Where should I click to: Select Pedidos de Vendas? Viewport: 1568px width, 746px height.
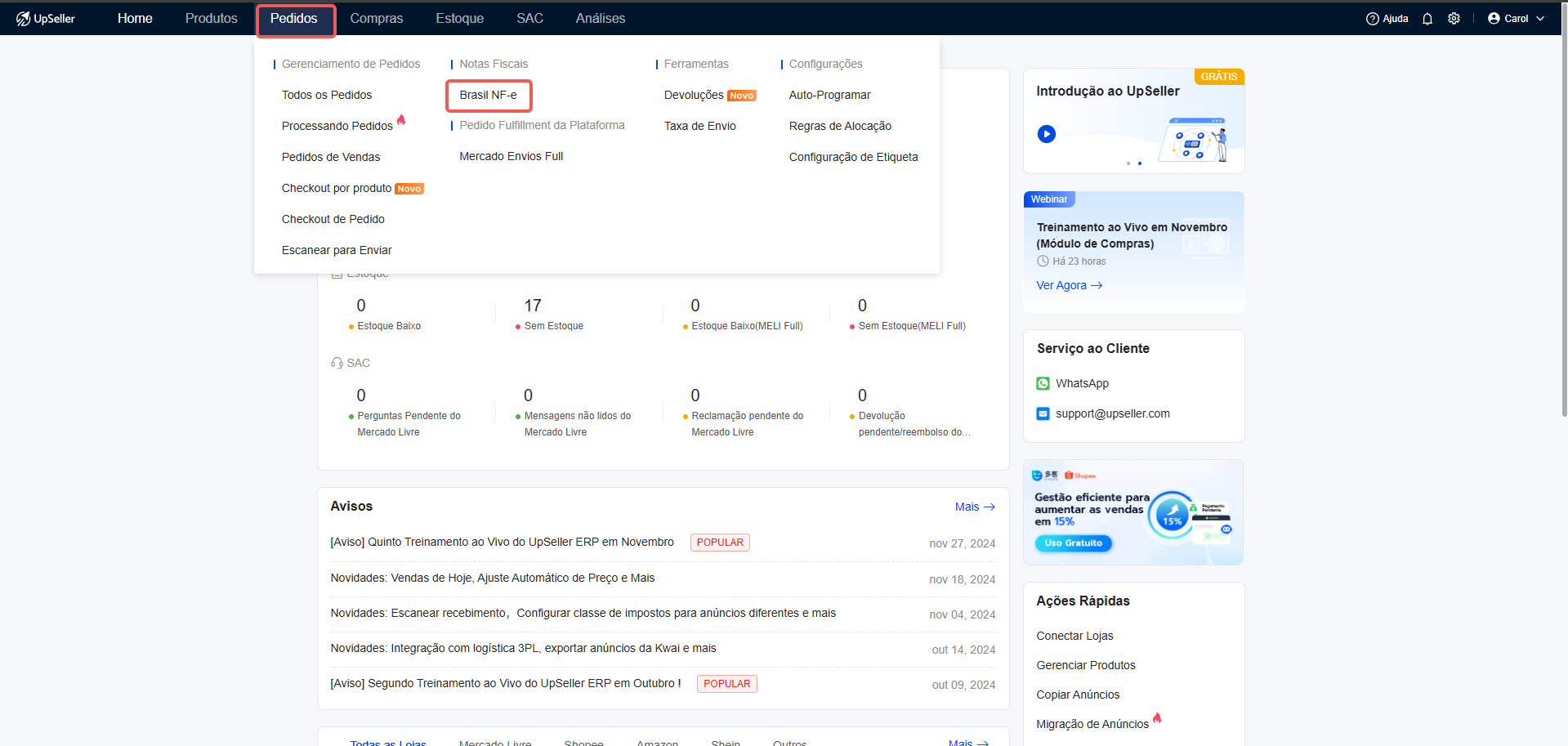(x=331, y=157)
